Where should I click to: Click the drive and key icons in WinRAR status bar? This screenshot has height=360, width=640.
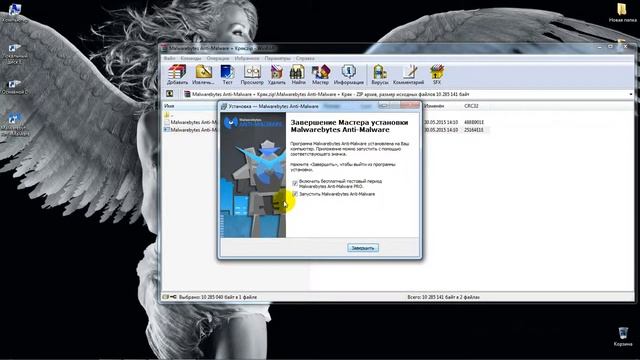(169, 297)
